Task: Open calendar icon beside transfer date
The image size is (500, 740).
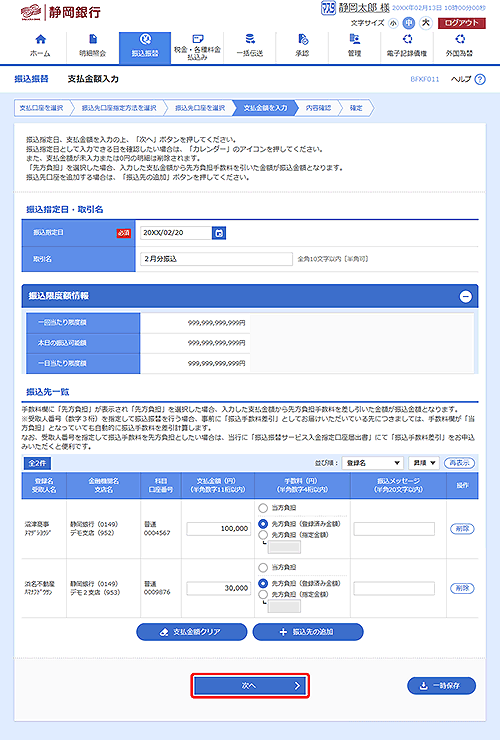Action: 219,233
